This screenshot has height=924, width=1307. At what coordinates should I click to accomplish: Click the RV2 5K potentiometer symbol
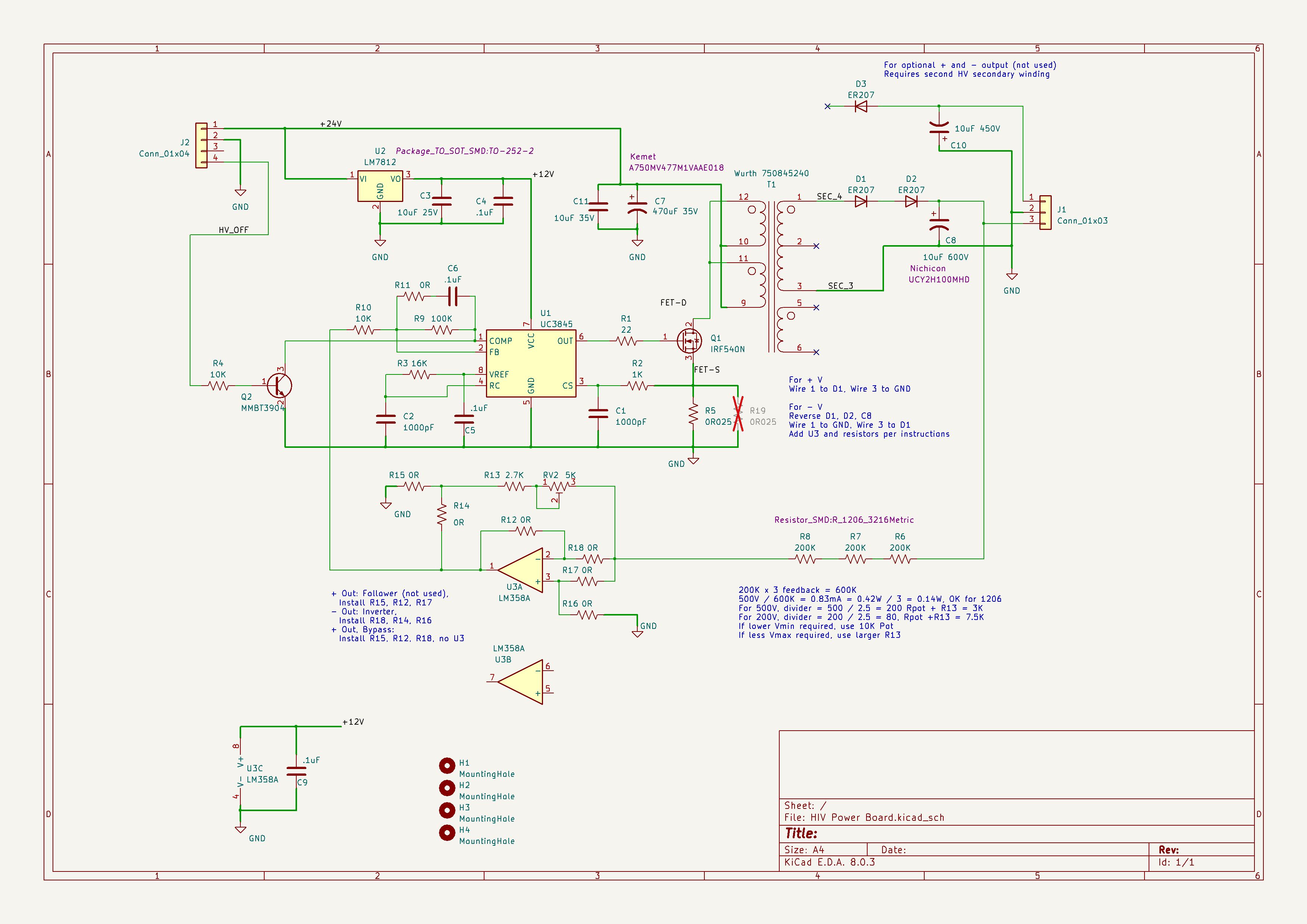(x=559, y=487)
